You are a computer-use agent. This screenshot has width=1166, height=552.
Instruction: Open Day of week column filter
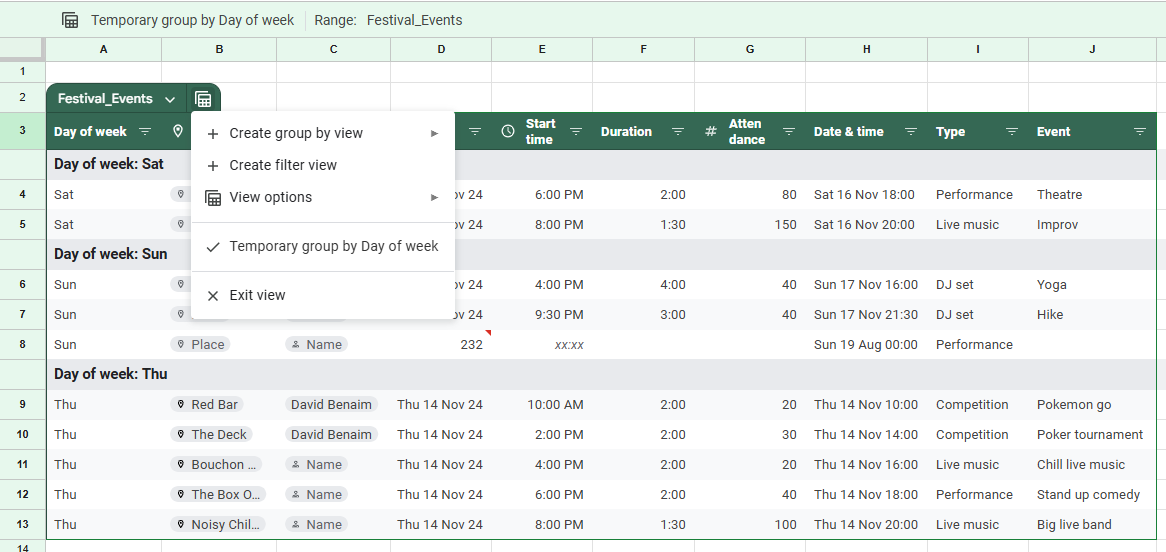[x=145, y=132]
